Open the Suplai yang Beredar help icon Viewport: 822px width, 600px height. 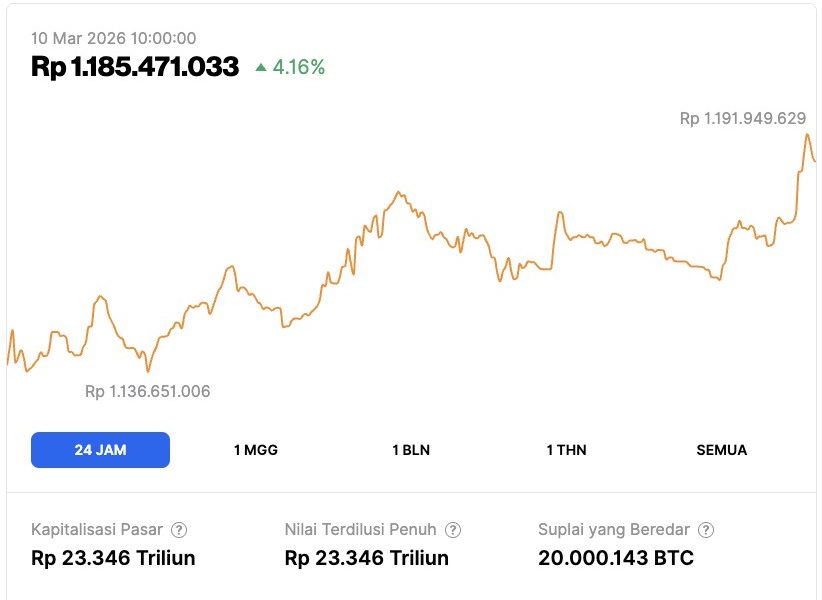pos(708,529)
